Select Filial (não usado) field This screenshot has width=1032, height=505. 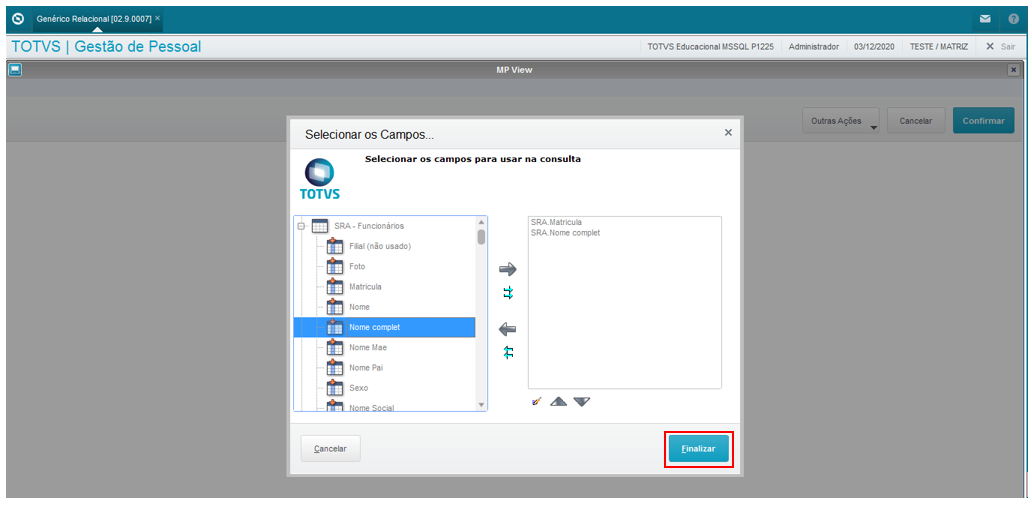coord(380,246)
